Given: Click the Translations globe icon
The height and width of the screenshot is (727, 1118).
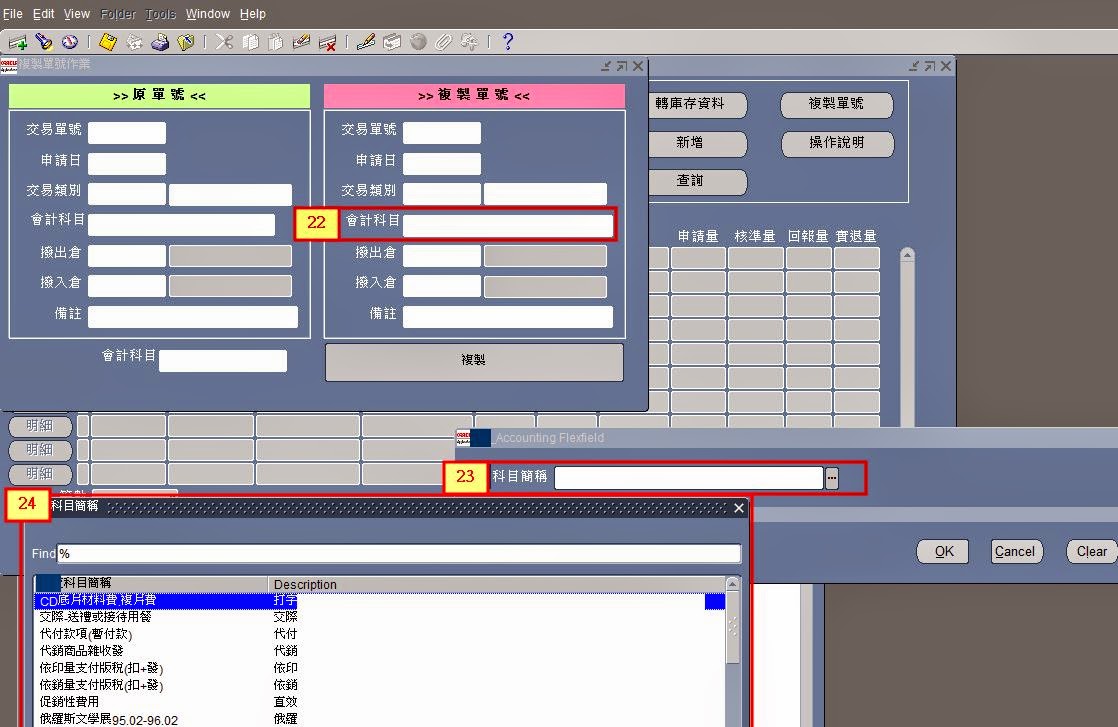Looking at the screenshot, I should click(x=417, y=42).
